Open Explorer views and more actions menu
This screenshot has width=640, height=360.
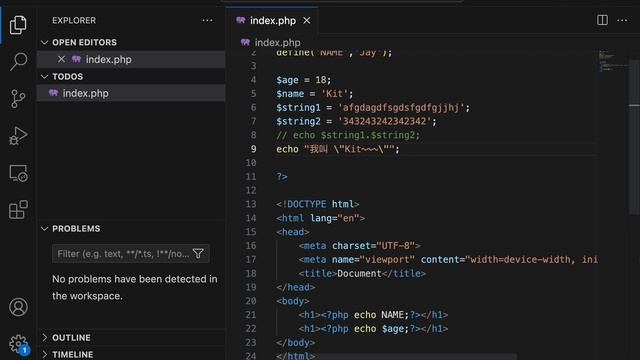[x=207, y=20]
